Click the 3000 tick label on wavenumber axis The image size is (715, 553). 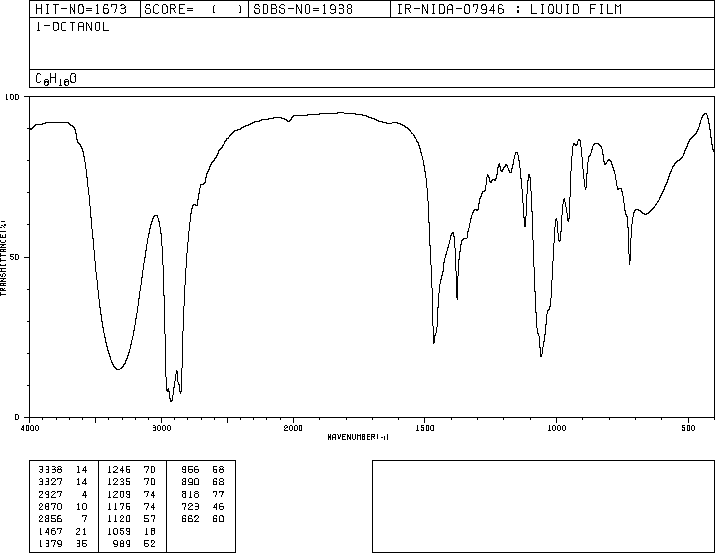point(161,428)
